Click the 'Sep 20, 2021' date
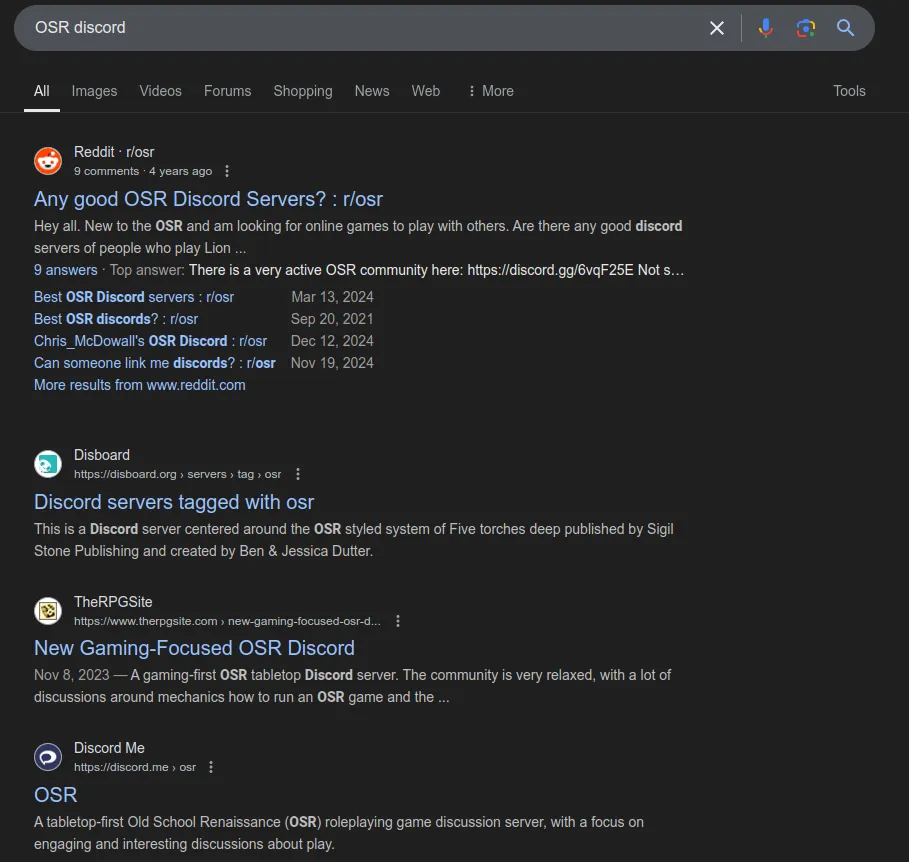The image size is (909, 862). coord(332,319)
